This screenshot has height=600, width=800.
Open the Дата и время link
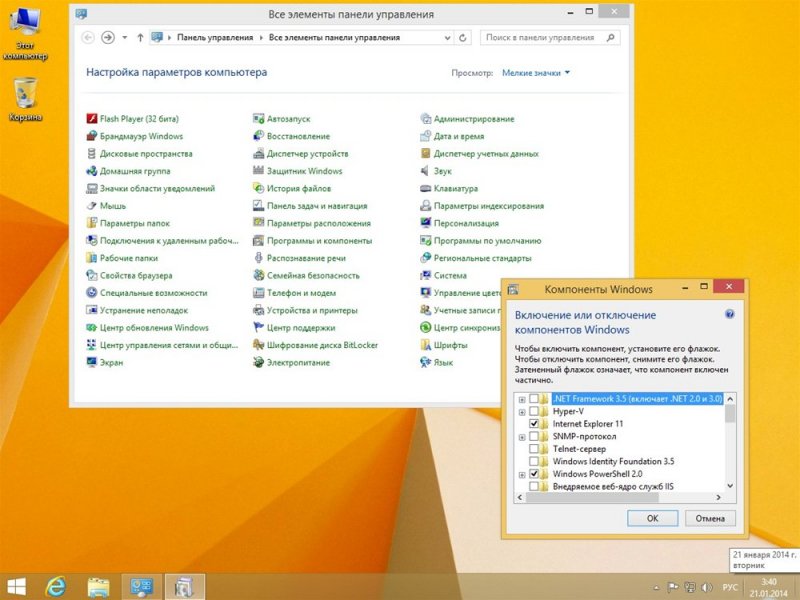point(459,136)
